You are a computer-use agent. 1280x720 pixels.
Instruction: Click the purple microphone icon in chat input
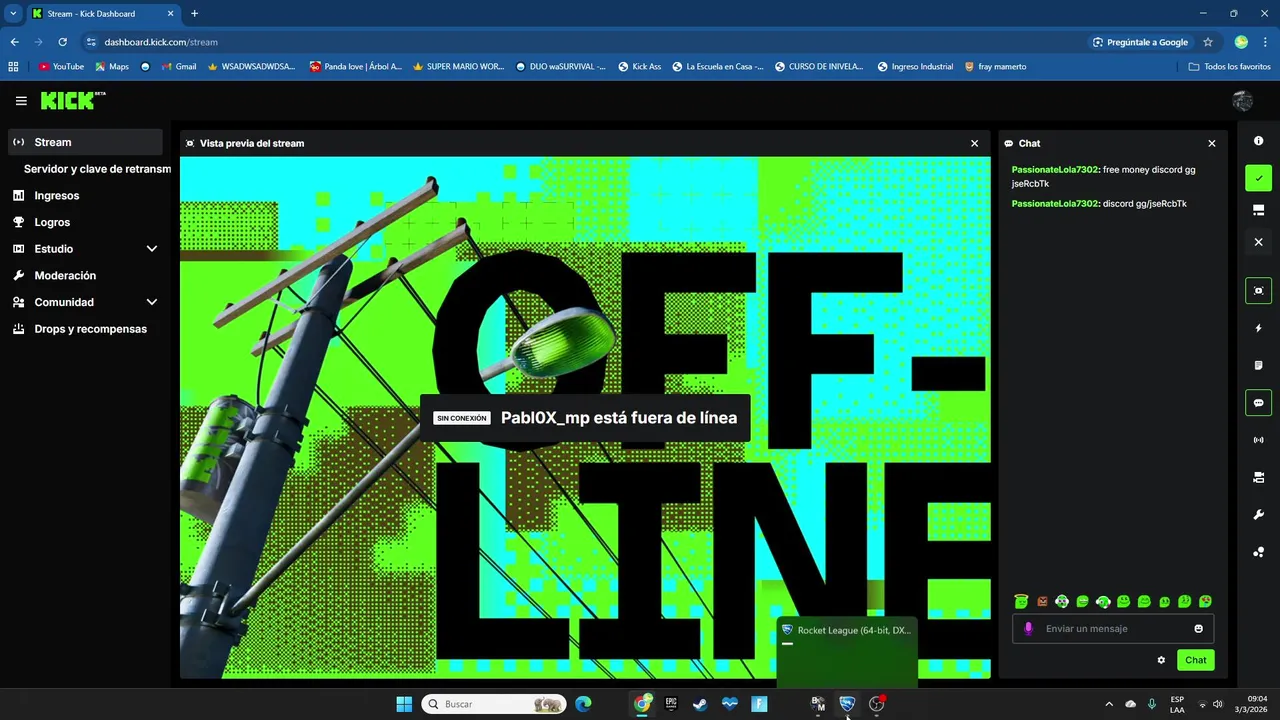point(1028,629)
